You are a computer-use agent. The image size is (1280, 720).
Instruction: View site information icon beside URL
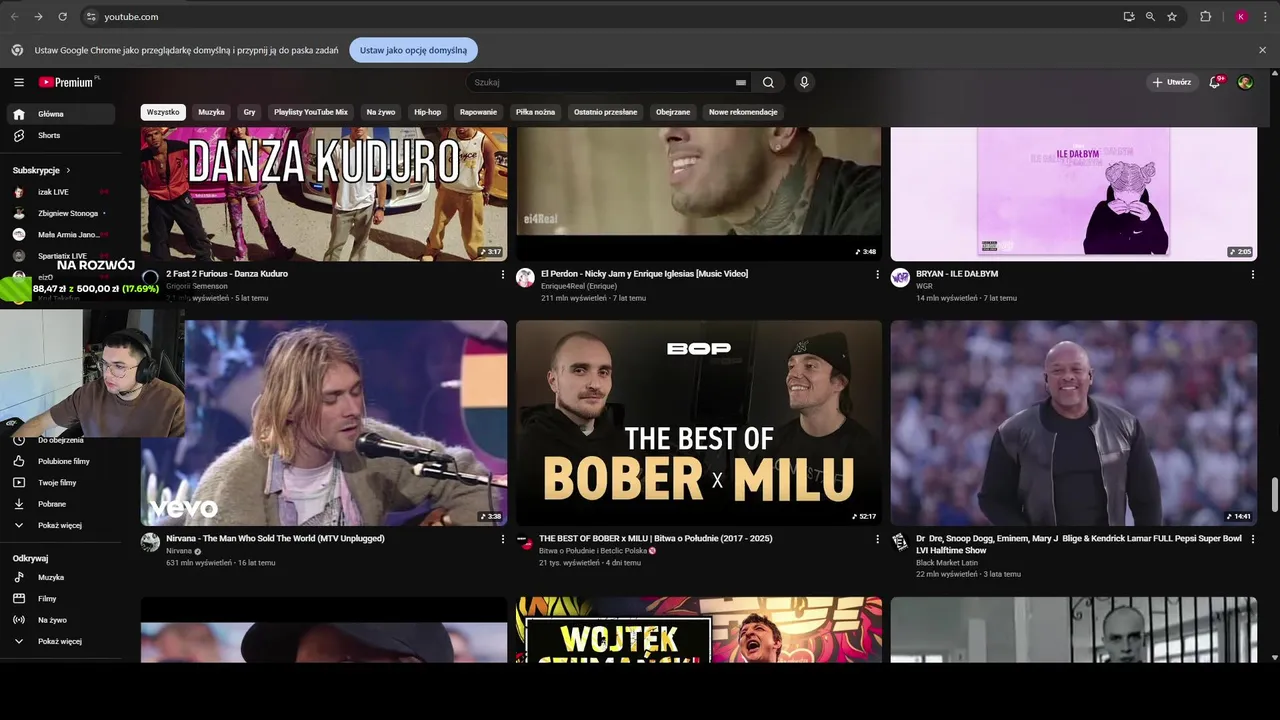pyautogui.click(x=91, y=17)
